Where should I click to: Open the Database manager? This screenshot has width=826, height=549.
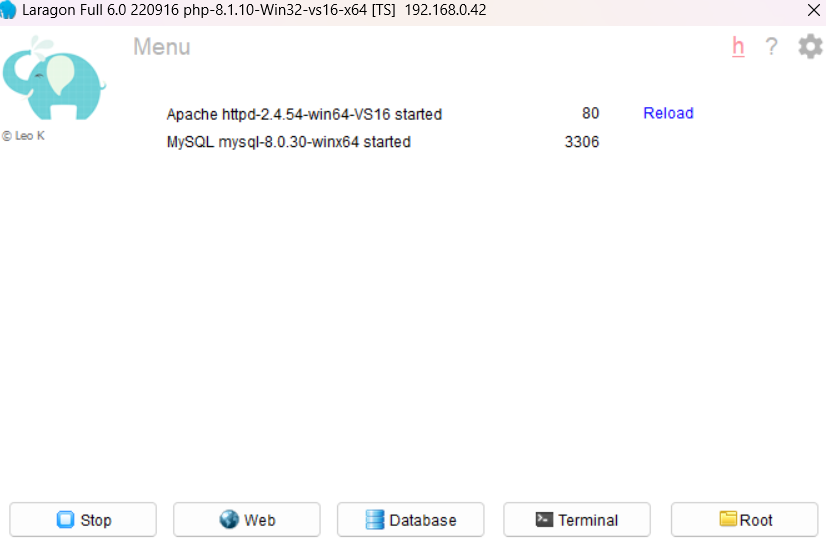click(x=410, y=519)
